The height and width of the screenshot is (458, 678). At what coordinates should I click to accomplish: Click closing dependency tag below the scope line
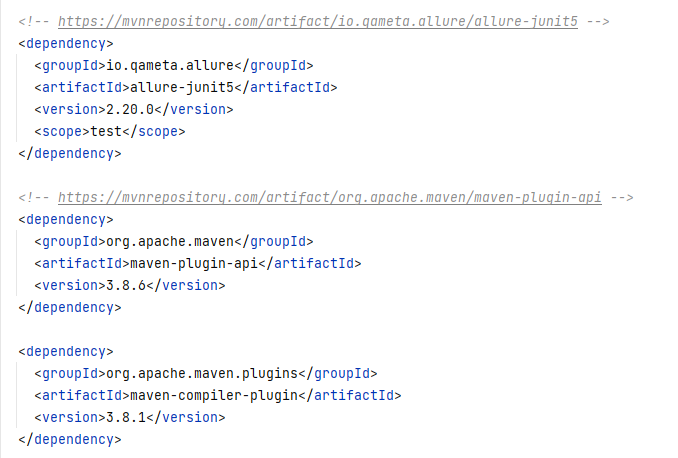point(70,154)
